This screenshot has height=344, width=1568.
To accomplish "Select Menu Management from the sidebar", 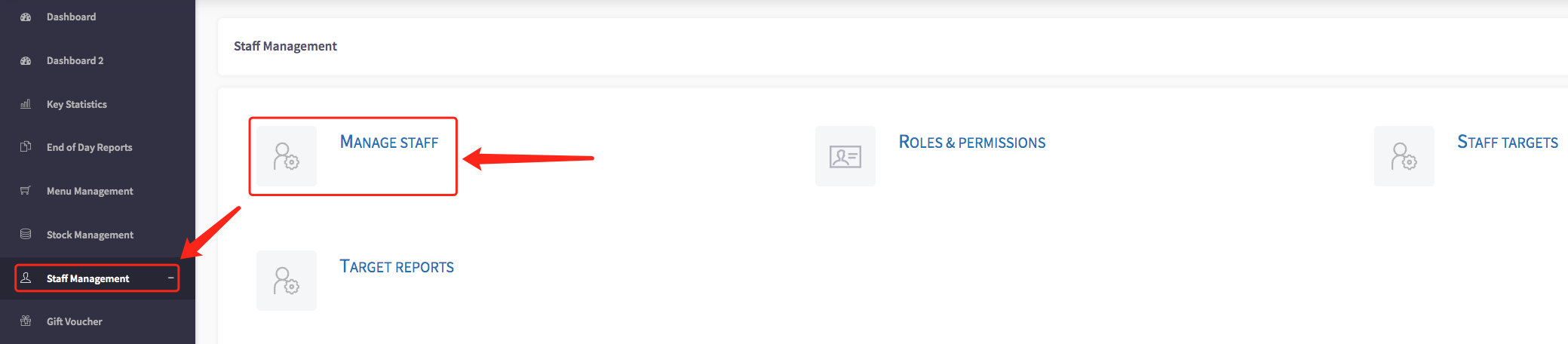I will [x=90, y=191].
